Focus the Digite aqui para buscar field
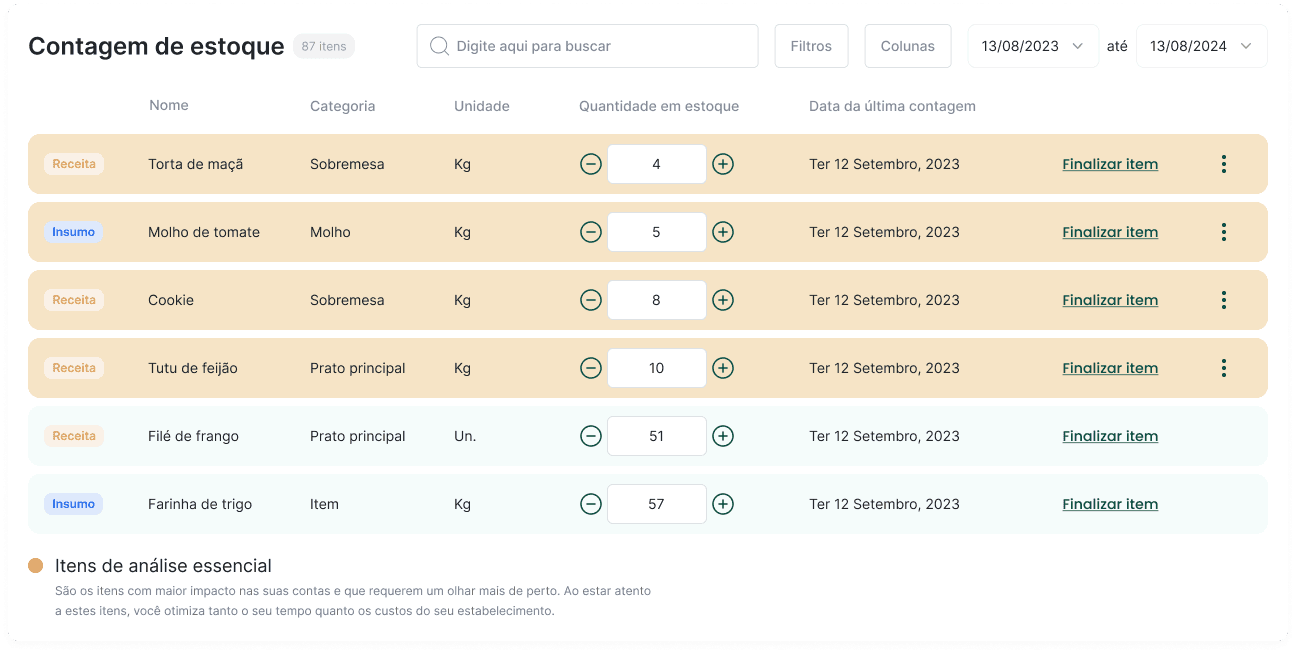The image size is (1296, 653). tap(600, 46)
